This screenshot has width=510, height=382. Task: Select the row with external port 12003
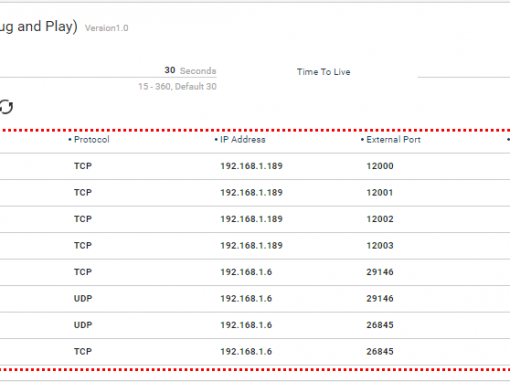click(x=255, y=246)
